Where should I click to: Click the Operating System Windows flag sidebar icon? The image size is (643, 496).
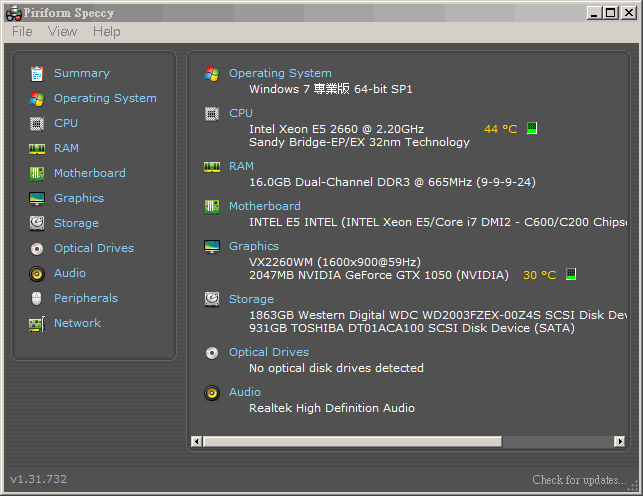37,99
